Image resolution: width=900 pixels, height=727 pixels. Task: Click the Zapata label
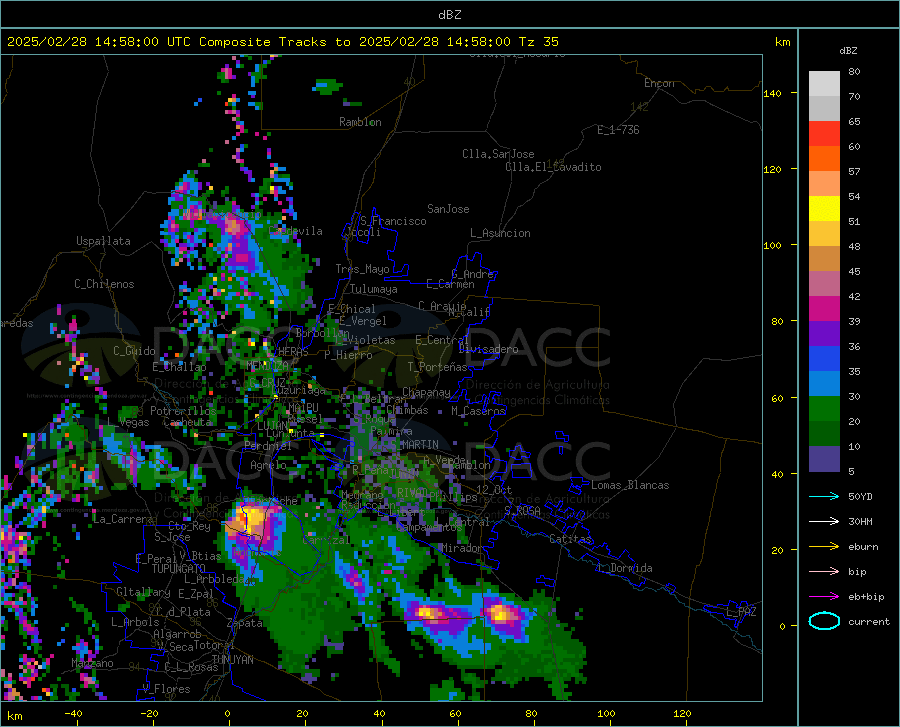tap(245, 623)
